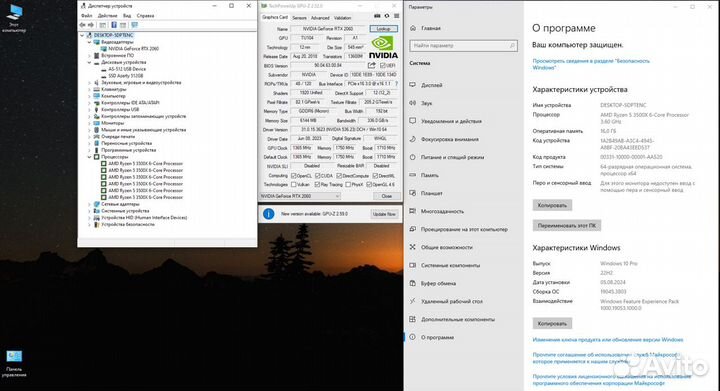The width and height of the screenshot is (720, 391).
Task: Click GPU-Z refresh icon
Action: coord(387,16)
